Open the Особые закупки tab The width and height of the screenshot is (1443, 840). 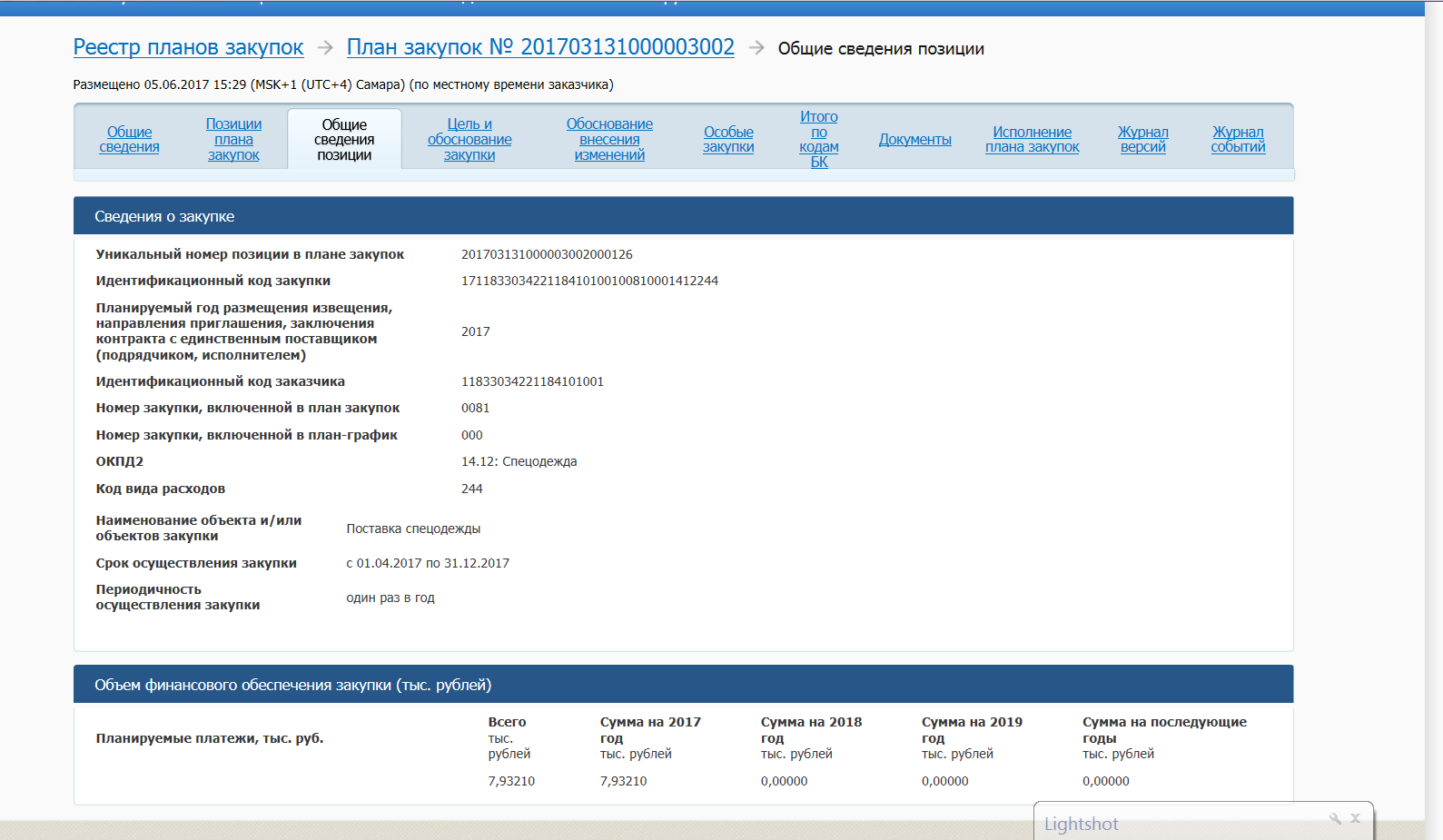click(x=728, y=140)
